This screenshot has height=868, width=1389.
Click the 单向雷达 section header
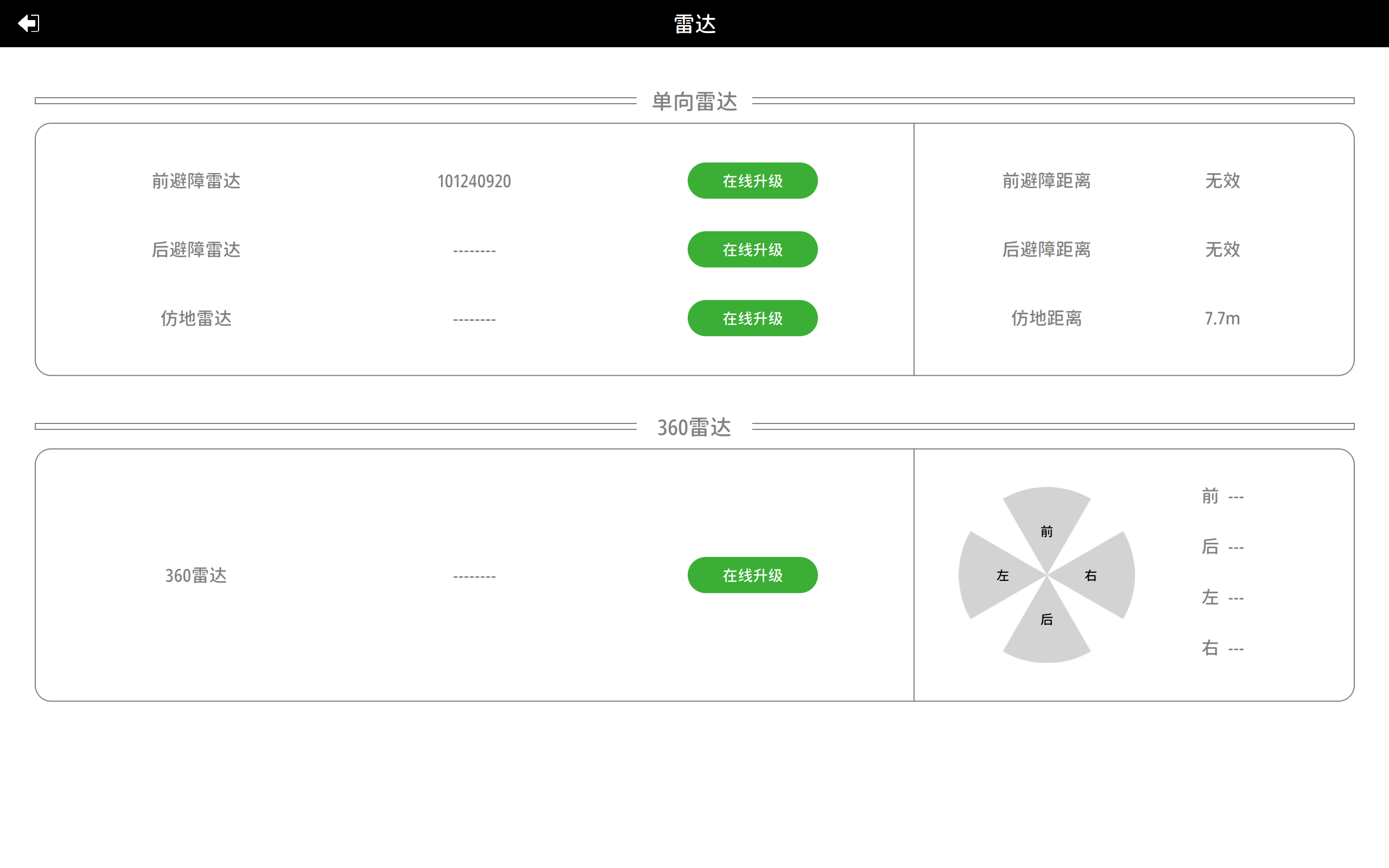tap(694, 102)
